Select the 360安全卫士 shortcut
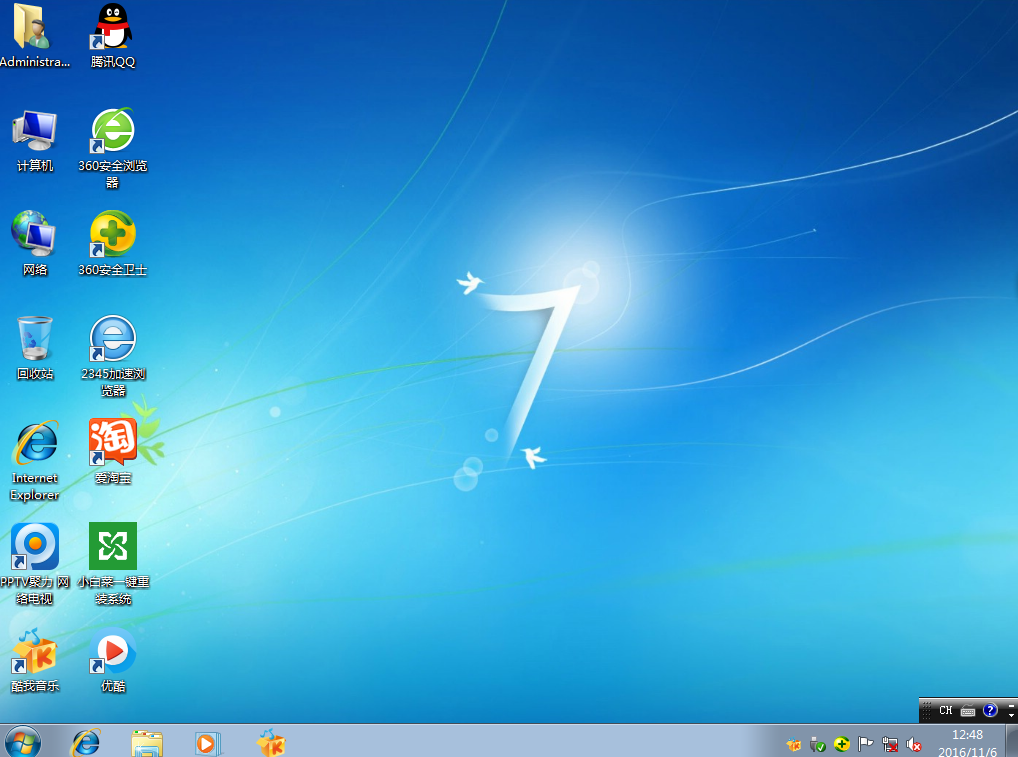This screenshot has width=1018, height=757. pyautogui.click(x=113, y=244)
